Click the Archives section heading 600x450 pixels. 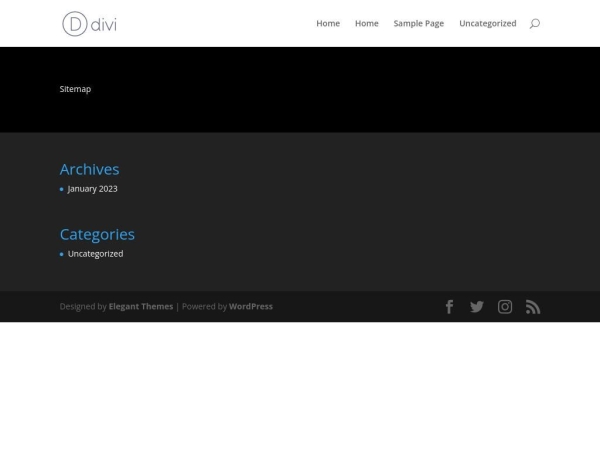(89, 169)
